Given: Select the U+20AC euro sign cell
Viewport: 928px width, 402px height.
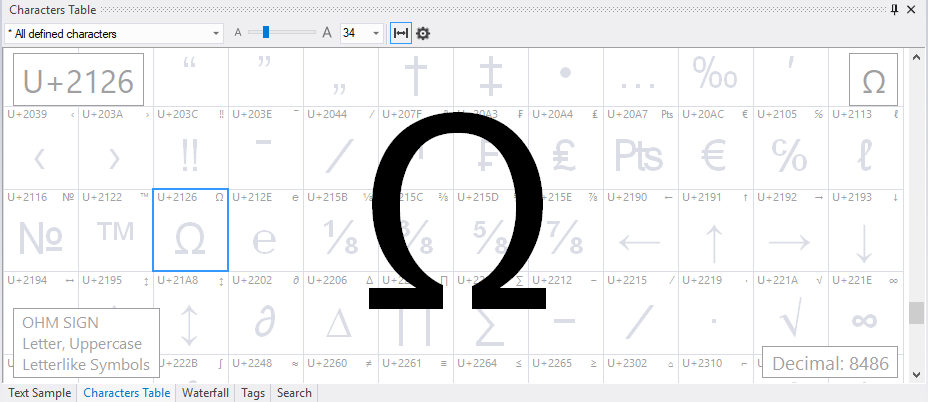Looking at the screenshot, I should (716, 147).
